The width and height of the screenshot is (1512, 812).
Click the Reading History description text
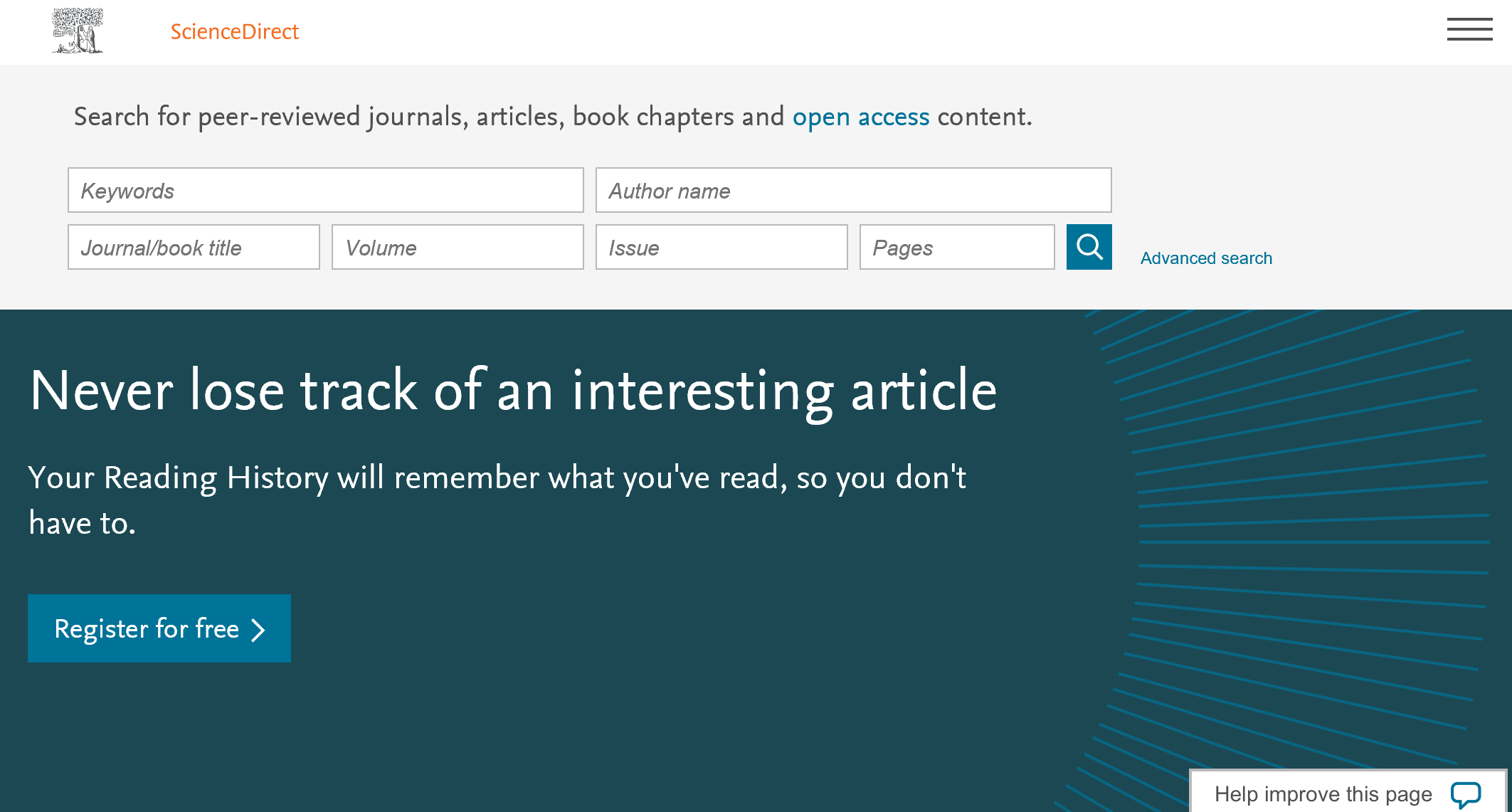tap(497, 500)
